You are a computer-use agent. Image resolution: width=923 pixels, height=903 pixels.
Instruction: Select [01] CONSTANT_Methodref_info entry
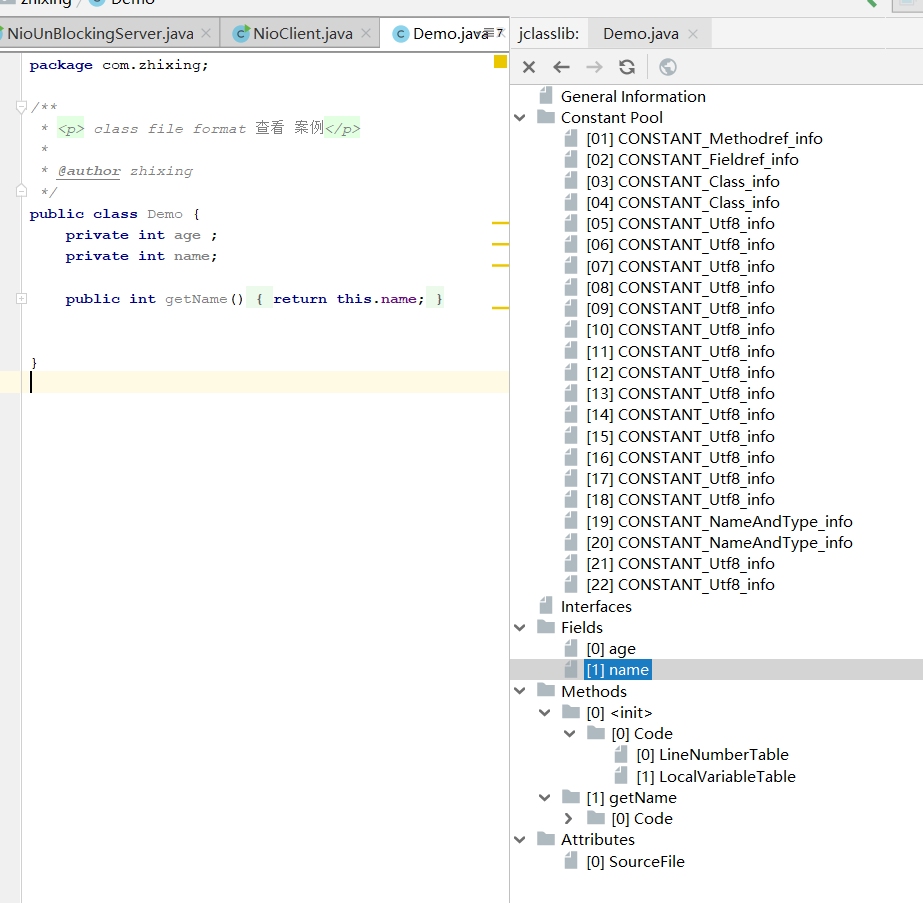coord(704,139)
